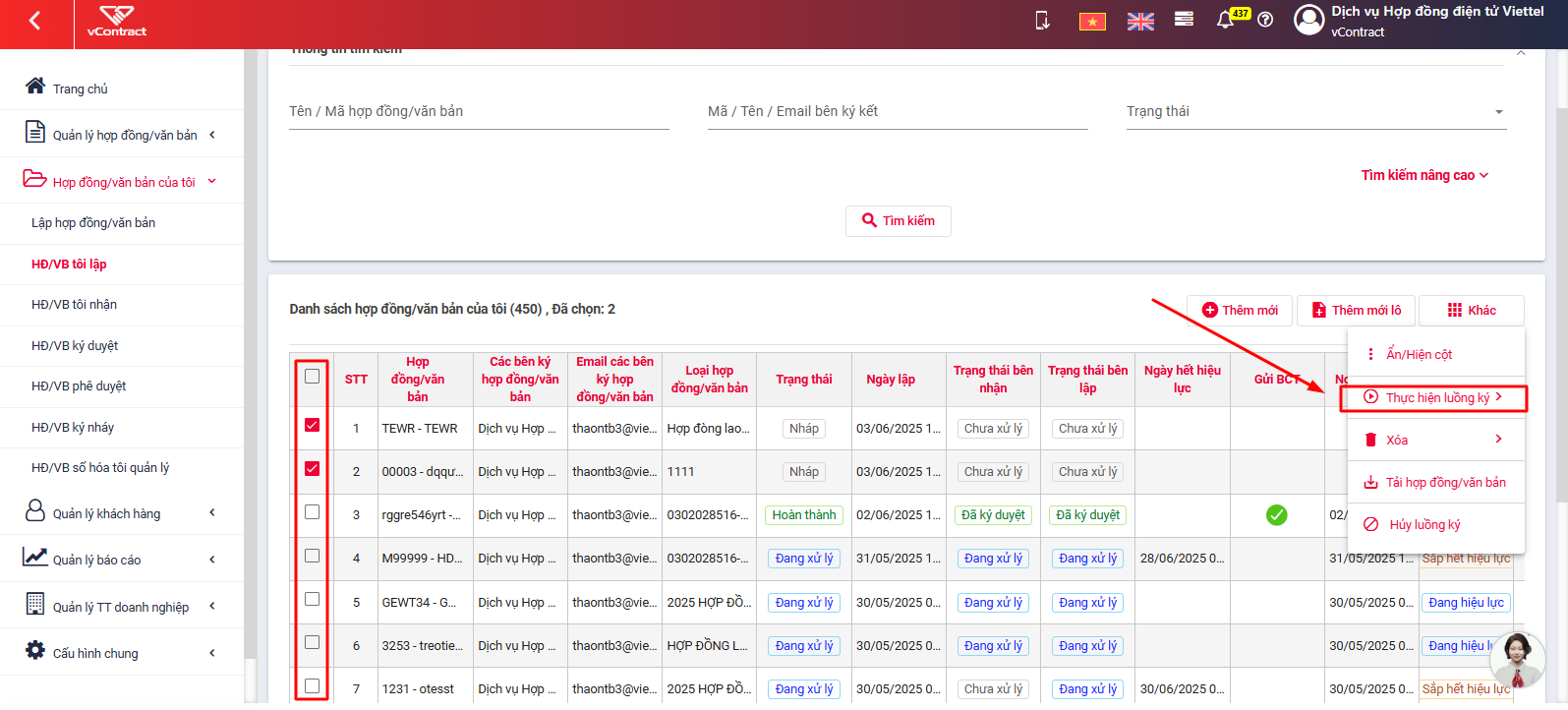Click the back arrow in the header
Viewport: 1568px width, 710px height.
point(35,21)
